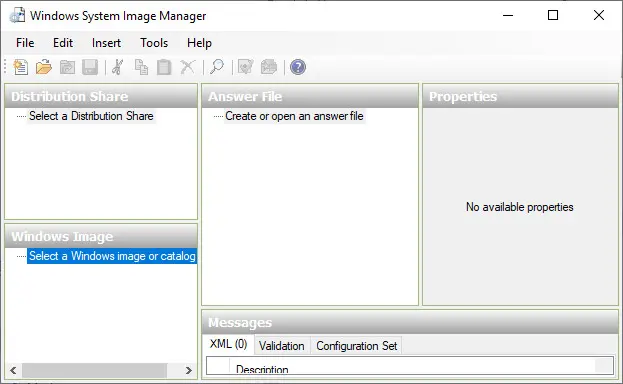
Task: Switch to the XML (0) messages tab
Action: tap(228, 344)
